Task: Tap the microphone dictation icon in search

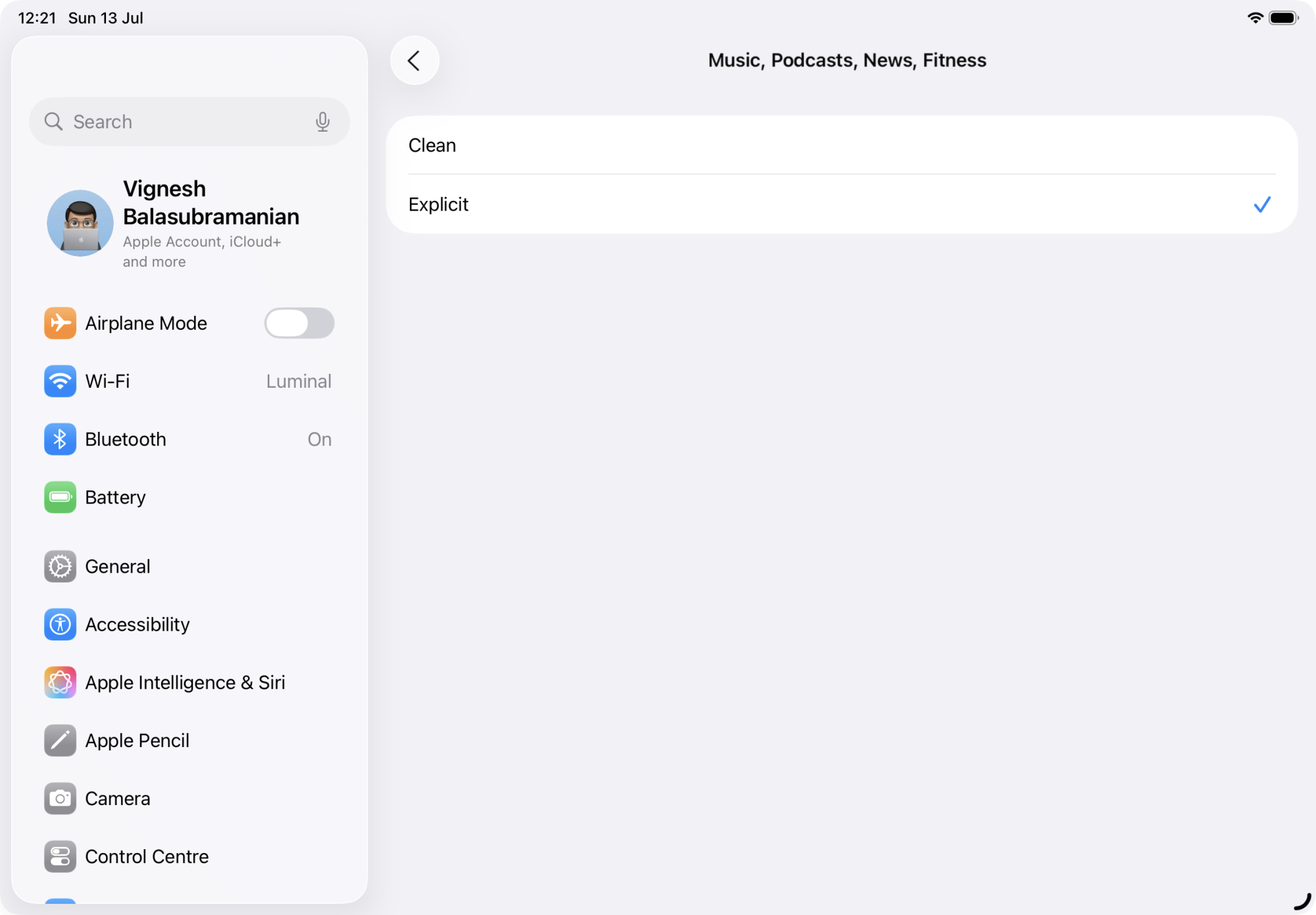Action: click(322, 122)
